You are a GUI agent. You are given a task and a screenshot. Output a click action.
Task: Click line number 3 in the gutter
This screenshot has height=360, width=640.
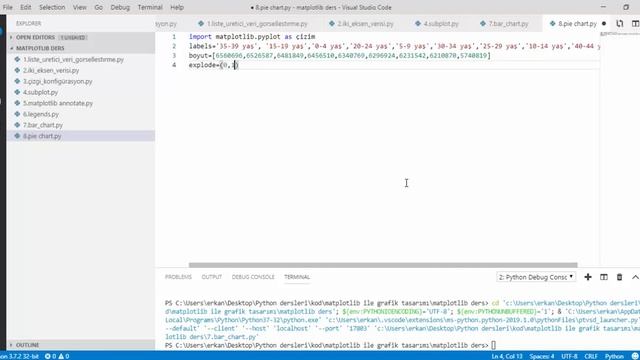tap(174, 56)
